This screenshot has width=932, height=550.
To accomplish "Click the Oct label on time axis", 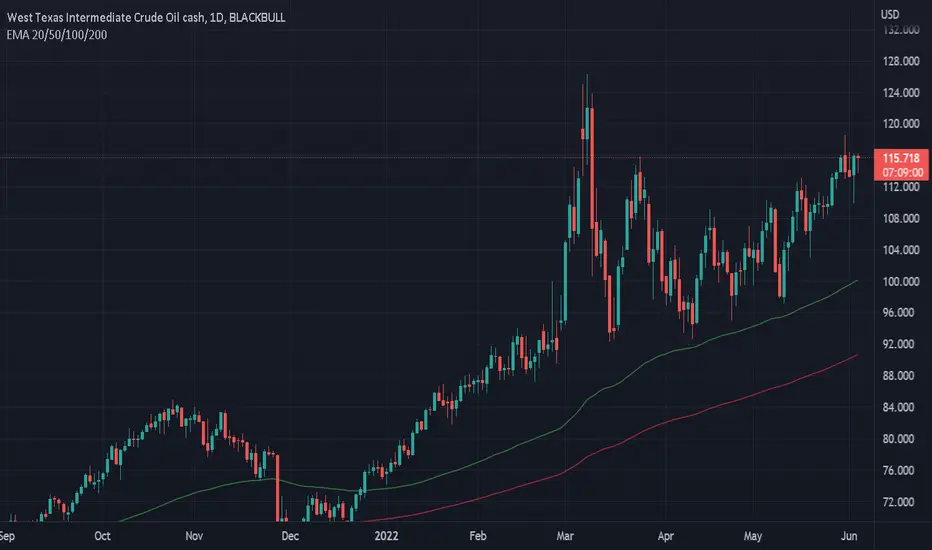I will 102,536.
